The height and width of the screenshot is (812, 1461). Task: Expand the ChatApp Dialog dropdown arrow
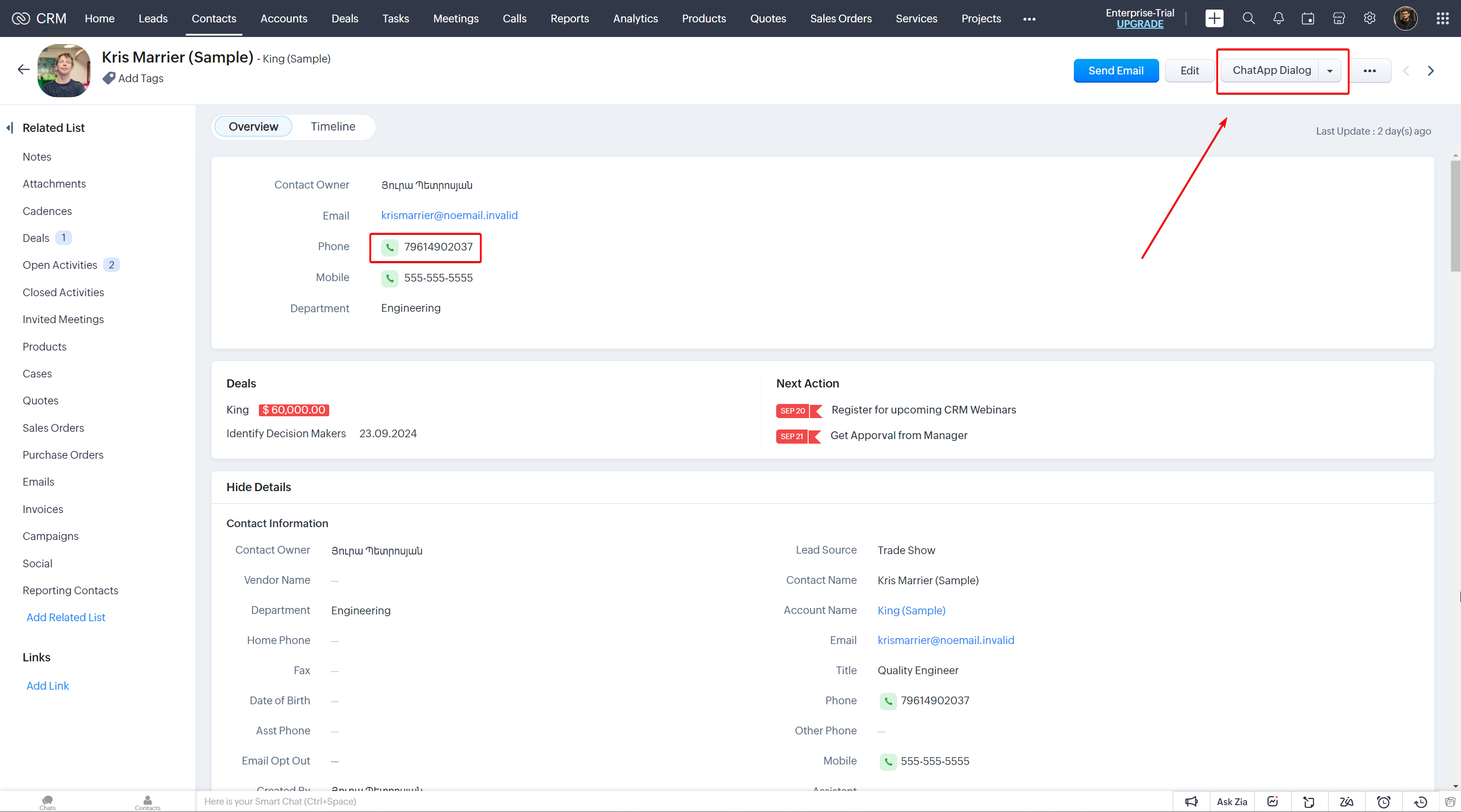point(1330,70)
